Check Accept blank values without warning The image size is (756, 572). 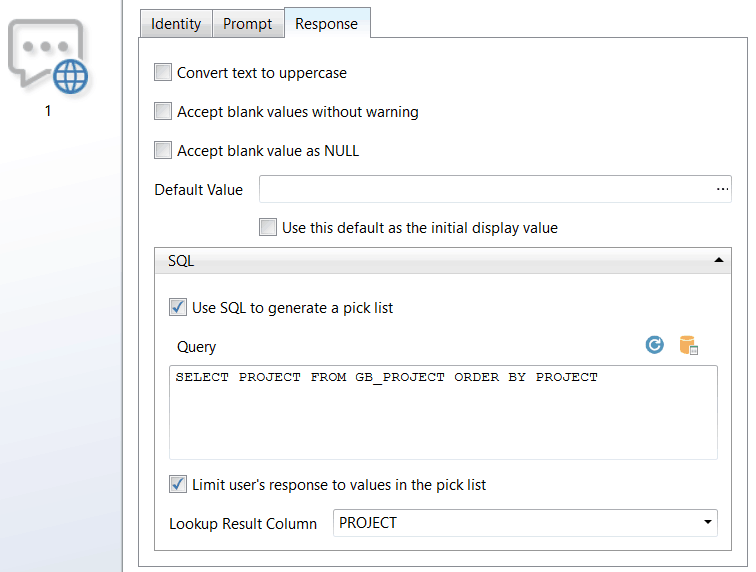tap(163, 111)
